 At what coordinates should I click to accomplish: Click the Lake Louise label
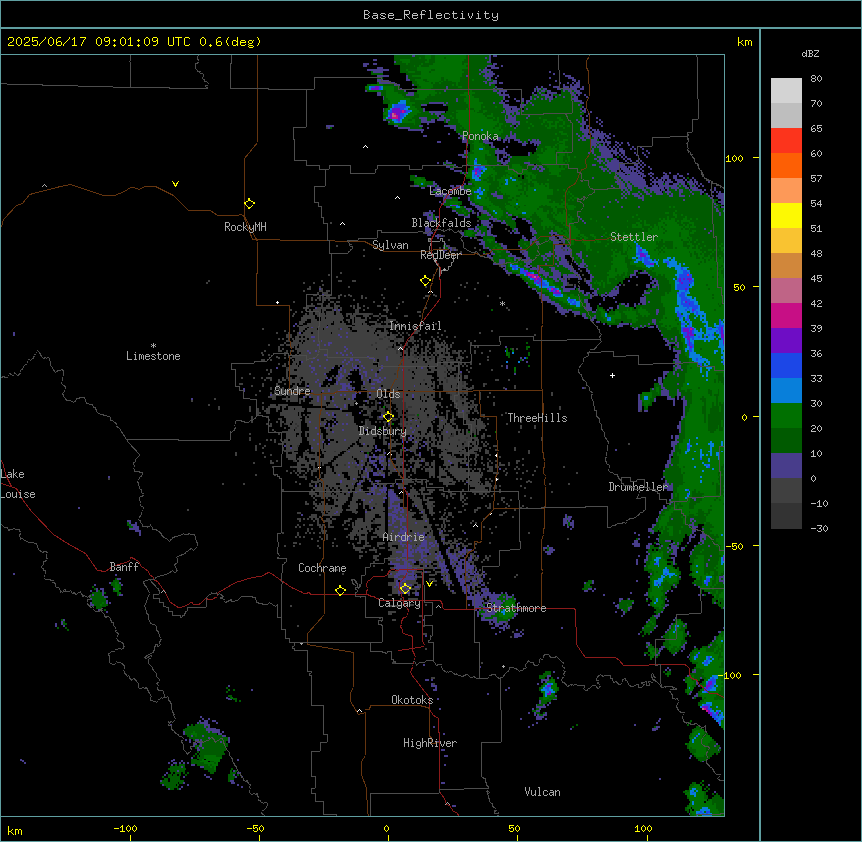click(17, 484)
